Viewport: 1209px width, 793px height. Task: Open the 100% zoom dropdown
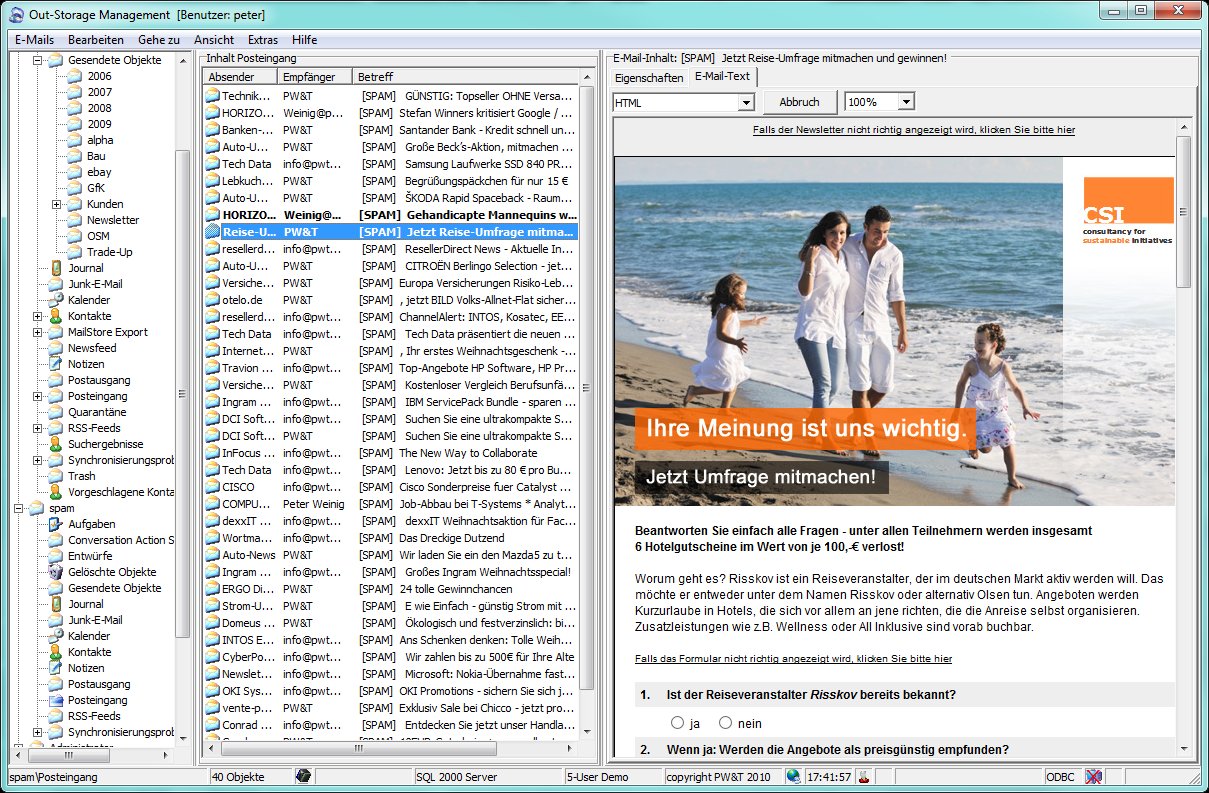[x=905, y=102]
